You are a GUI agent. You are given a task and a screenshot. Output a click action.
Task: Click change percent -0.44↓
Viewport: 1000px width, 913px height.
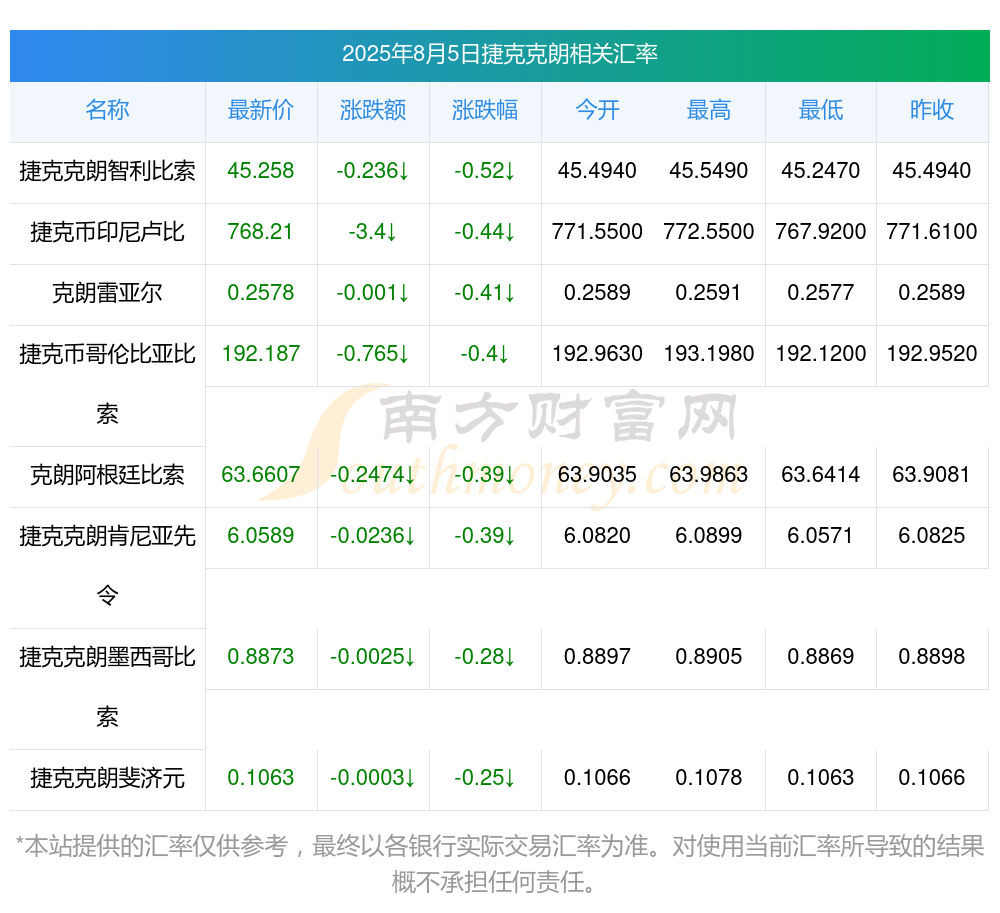(x=485, y=231)
